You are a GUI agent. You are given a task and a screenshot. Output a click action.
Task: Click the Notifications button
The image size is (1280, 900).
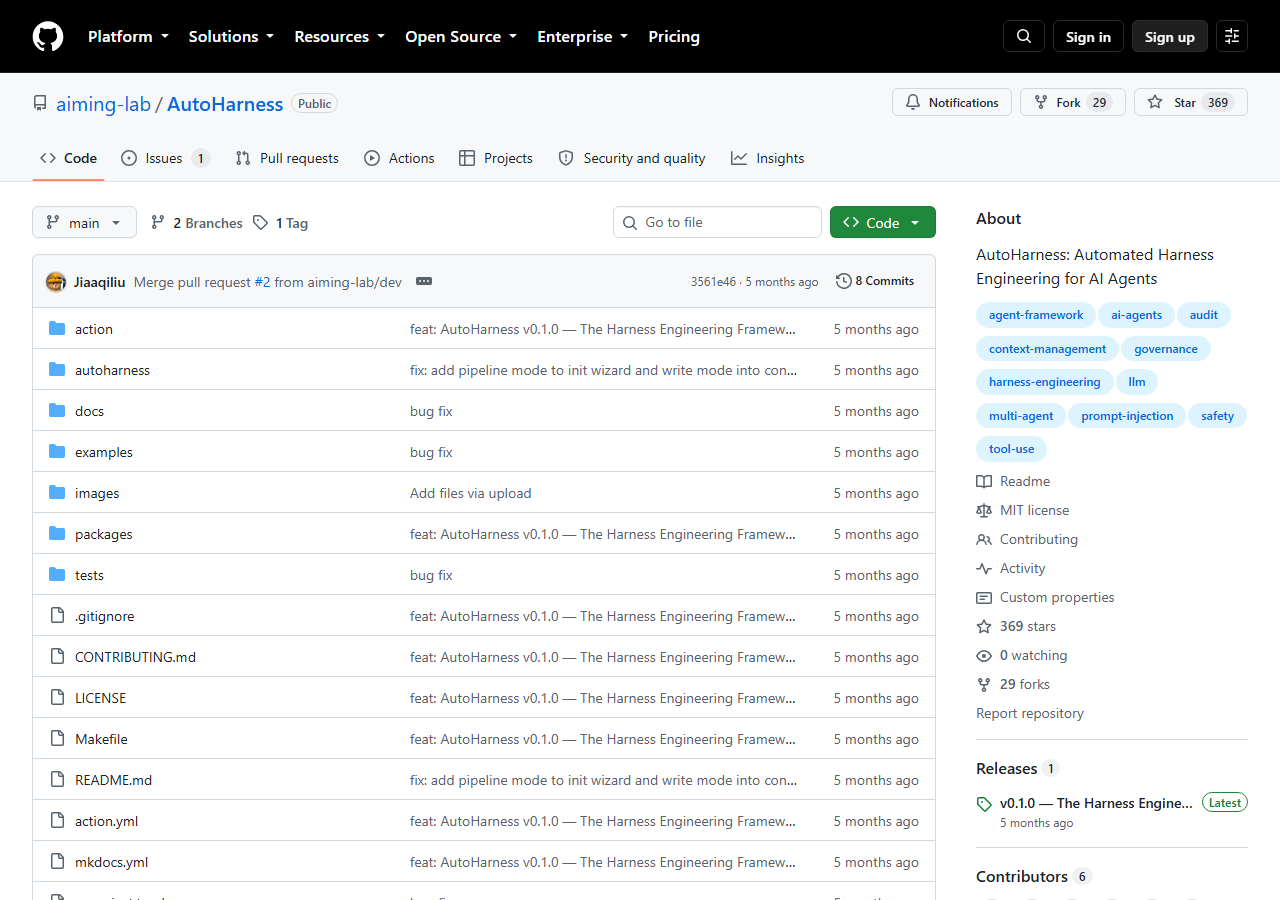coord(952,102)
